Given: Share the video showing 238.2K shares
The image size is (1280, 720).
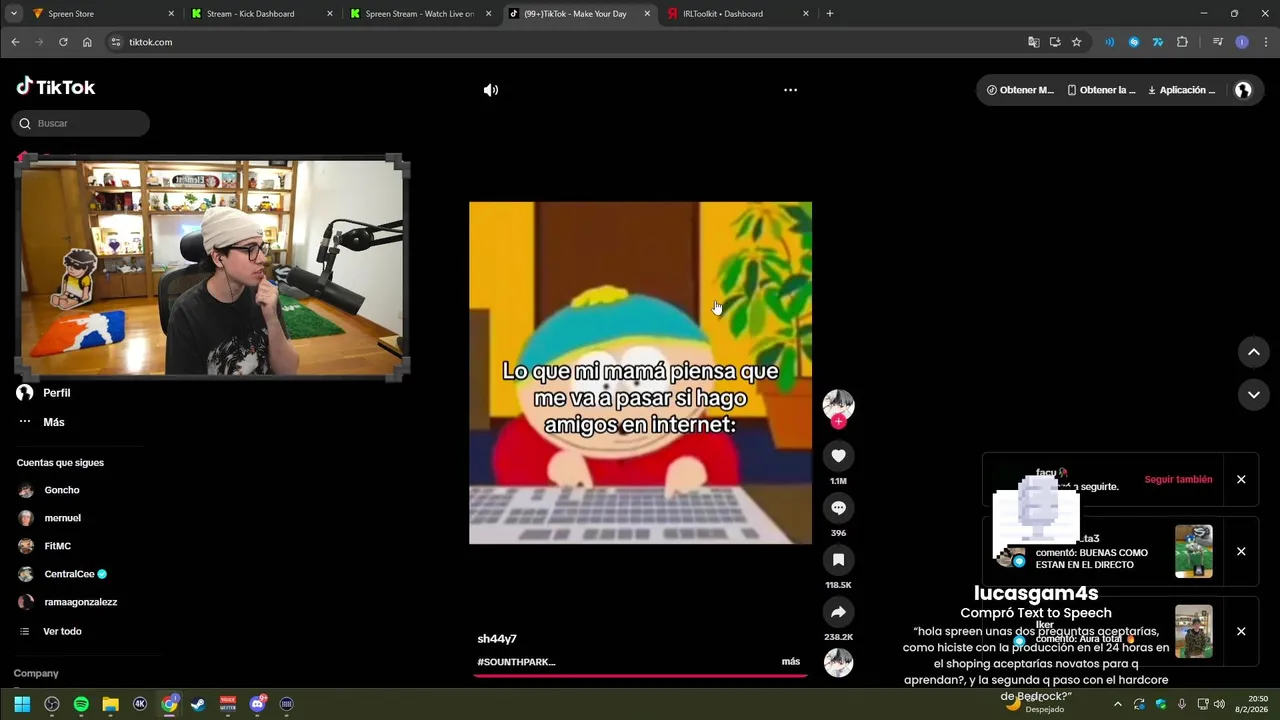Looking at the screenshot, I should tap(838, 612).
